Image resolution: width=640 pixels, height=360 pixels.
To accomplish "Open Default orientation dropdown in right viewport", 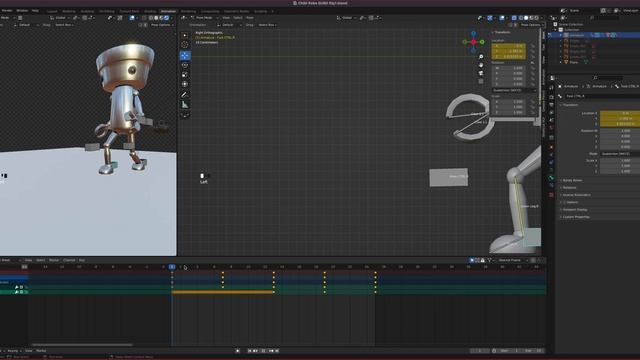I will tap(229, 25).
